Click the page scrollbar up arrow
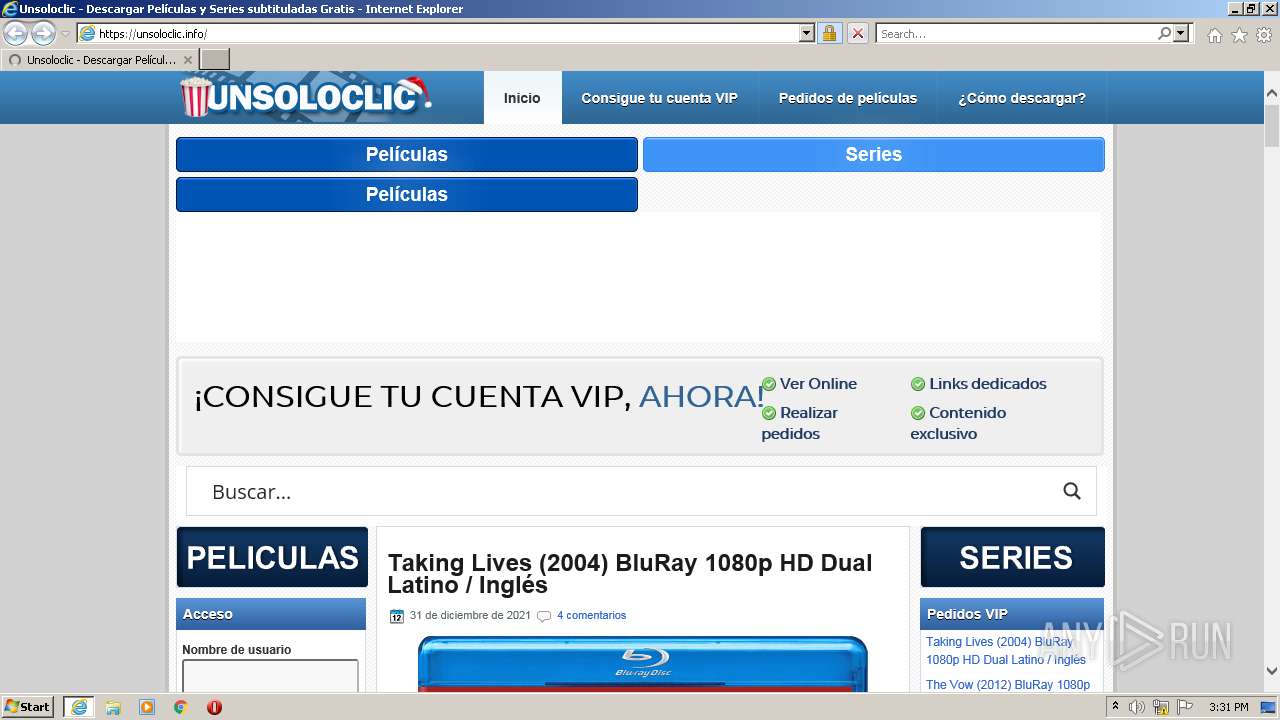Screen dimensions: 1280x720 coord(1272,94)
